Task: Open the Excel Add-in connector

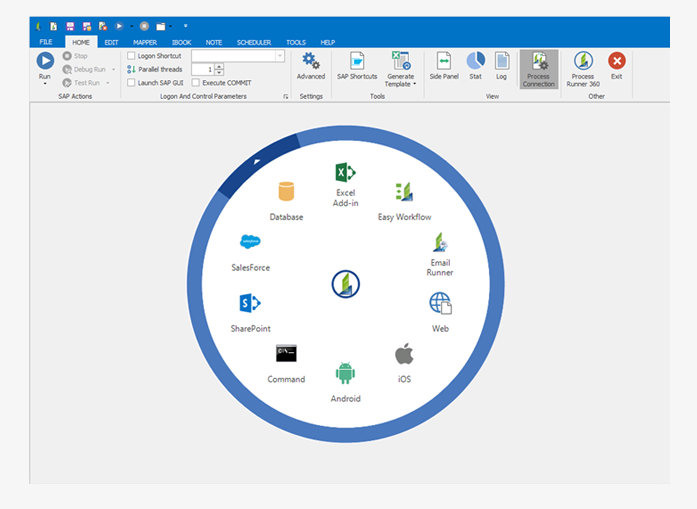Action: [x=345, y=184]
